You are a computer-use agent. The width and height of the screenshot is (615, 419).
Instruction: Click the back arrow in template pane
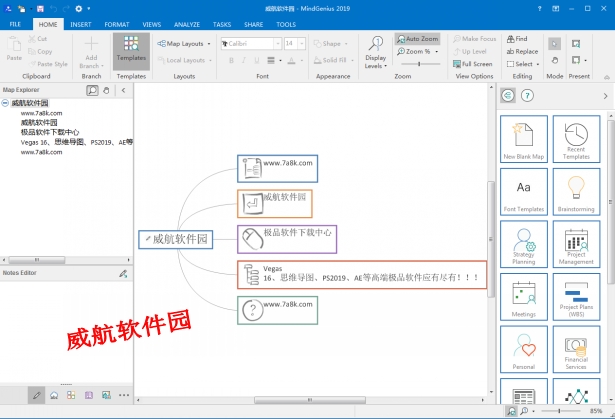(508, 95)
